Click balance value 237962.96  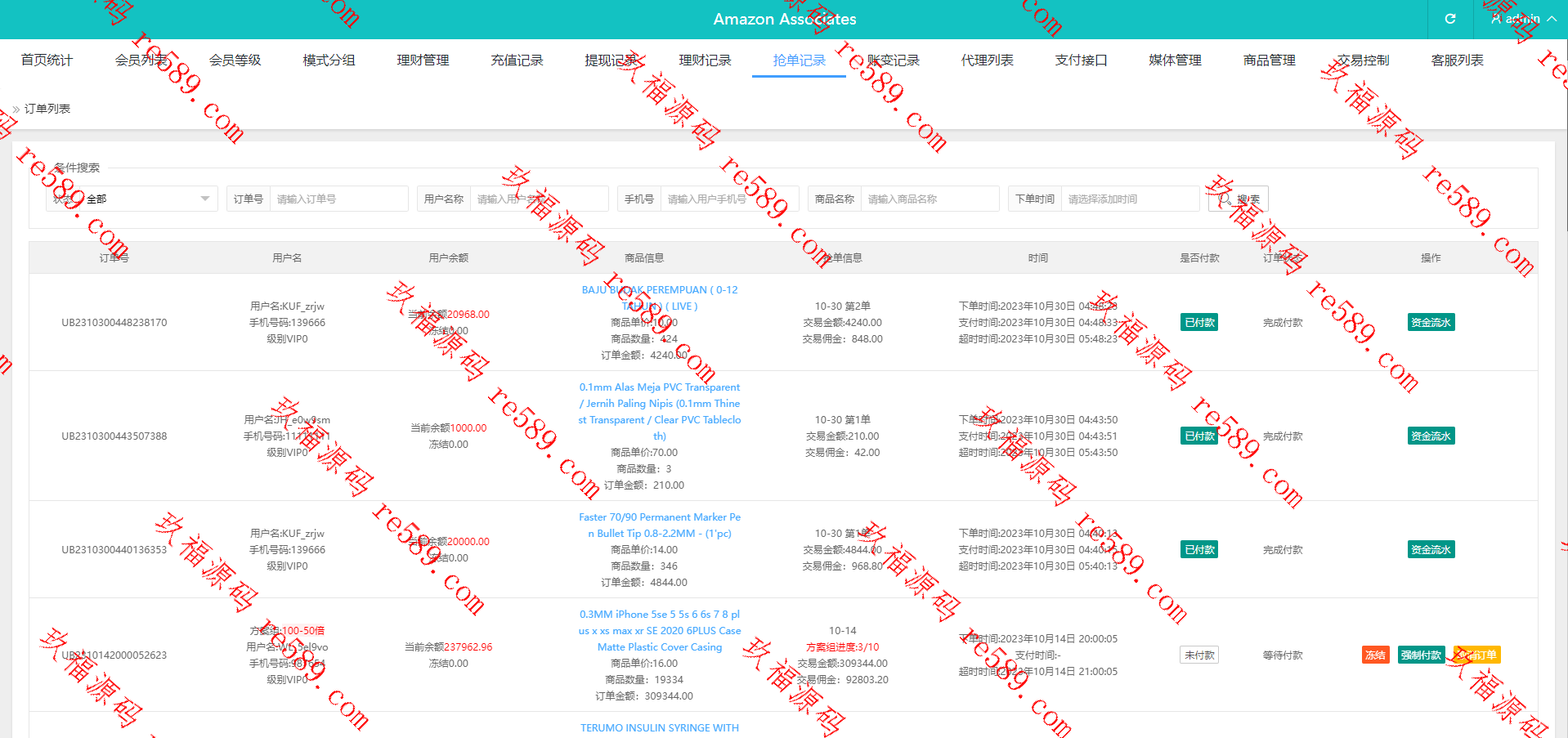(468, 646)
